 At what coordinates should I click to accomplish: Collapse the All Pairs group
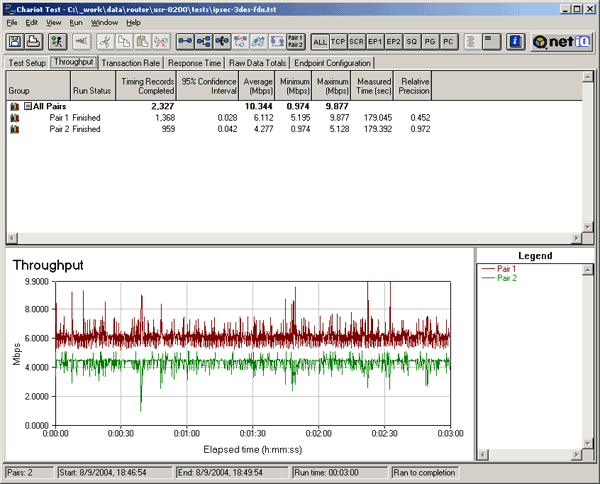pos(27,105)
